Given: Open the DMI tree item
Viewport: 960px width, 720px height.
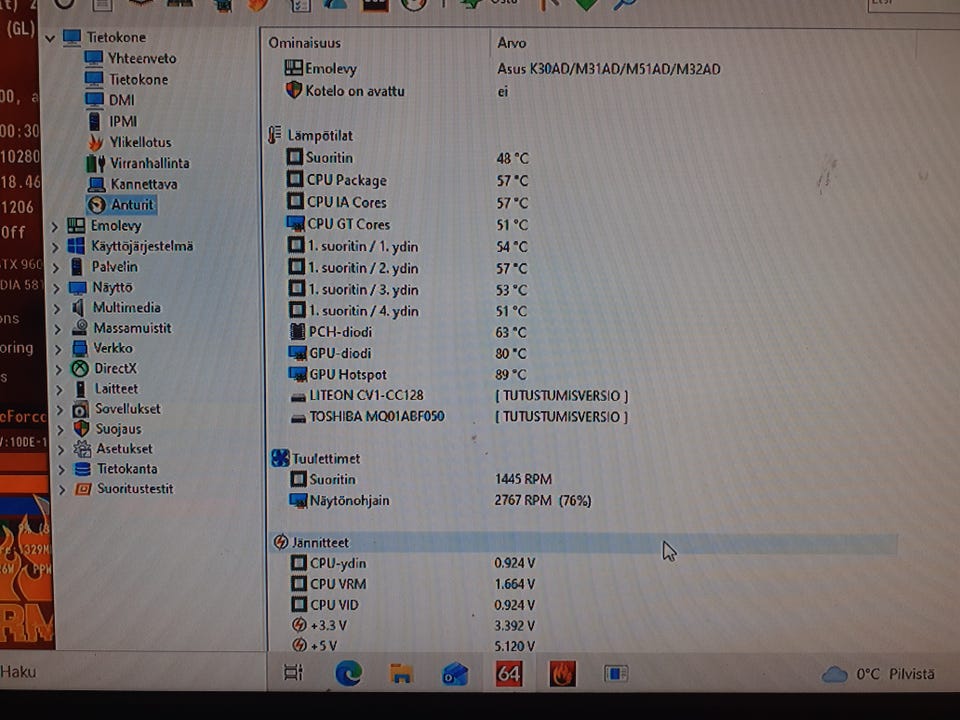Looking at the screenshot, I should point(121,100).
